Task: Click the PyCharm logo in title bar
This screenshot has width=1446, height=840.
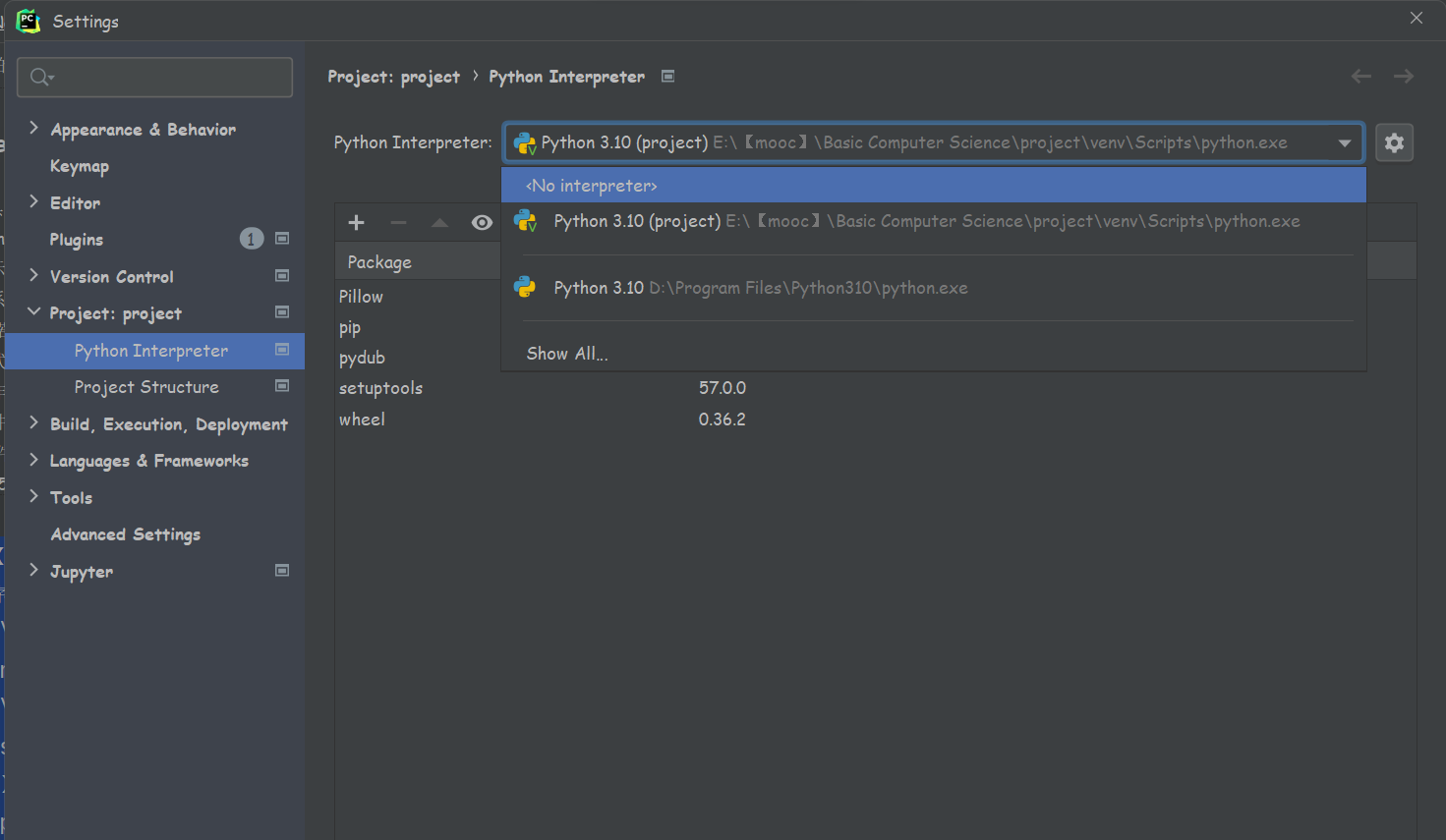Action: [x=28, y=21]
